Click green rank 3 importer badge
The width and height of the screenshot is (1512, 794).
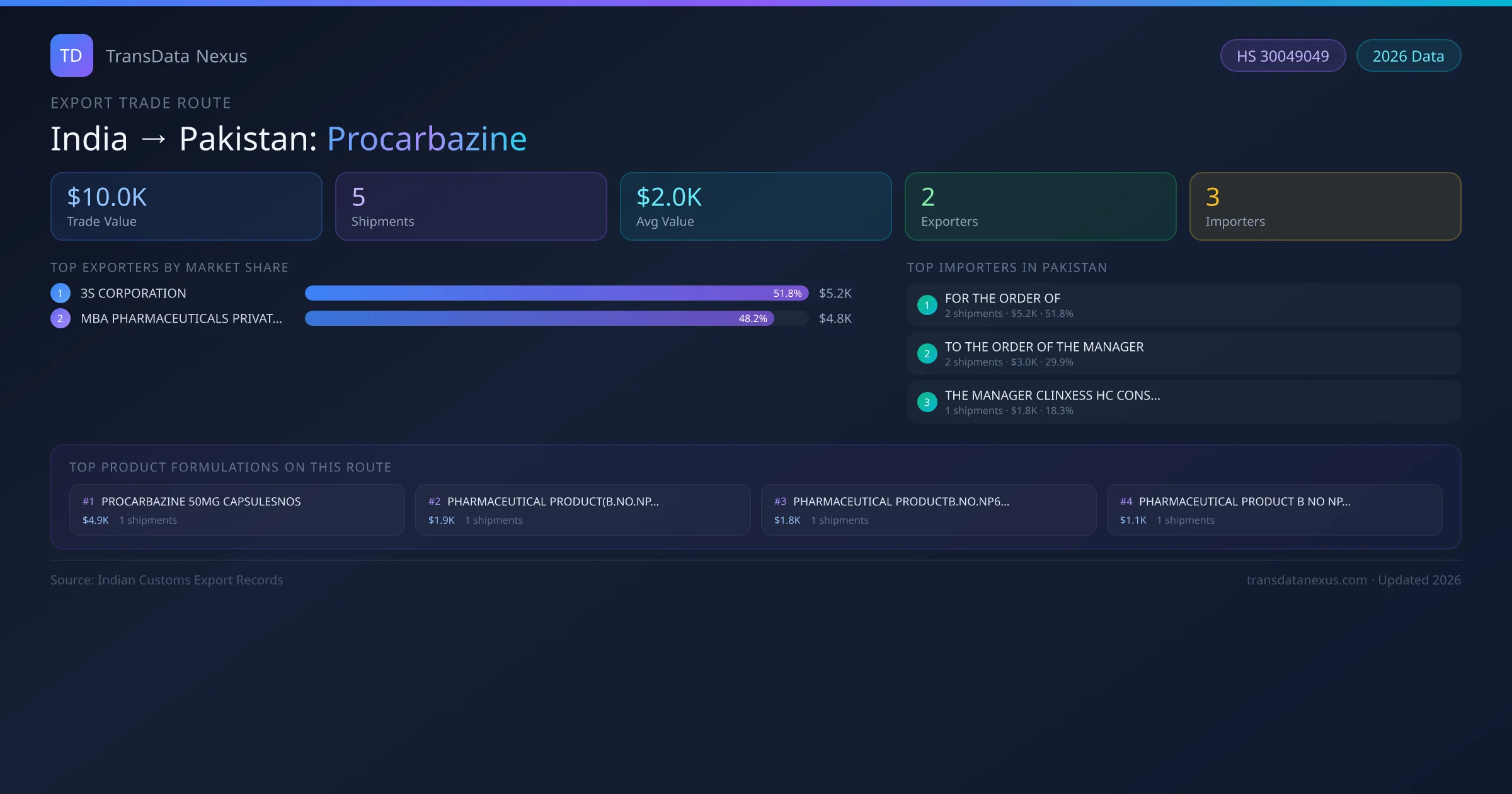(x=927, y=402)
